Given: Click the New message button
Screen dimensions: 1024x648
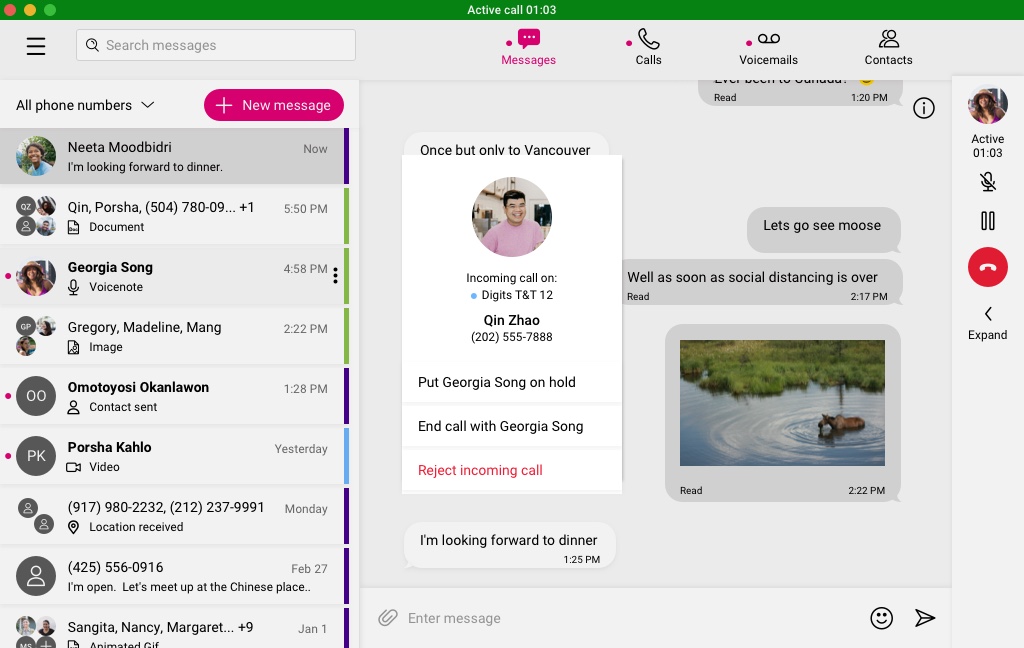Looking at the screenshot, I should [274, 105].
